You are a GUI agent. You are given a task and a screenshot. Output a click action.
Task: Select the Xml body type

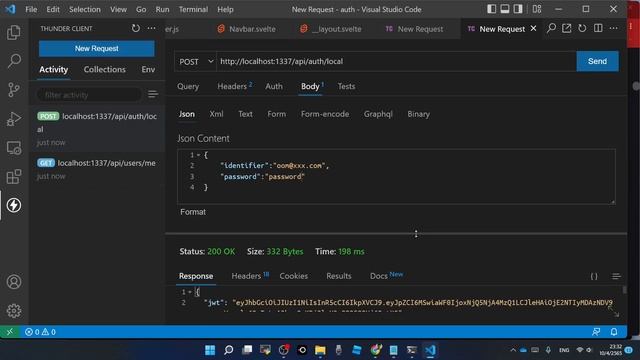[x=216, y=114]
